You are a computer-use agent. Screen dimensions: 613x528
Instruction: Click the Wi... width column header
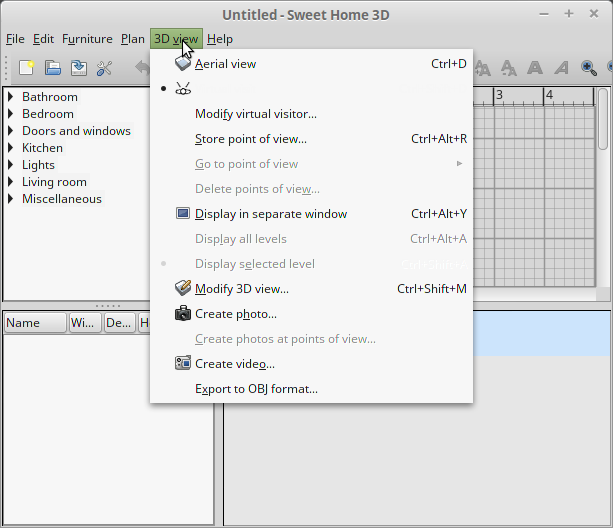(85, 323)
